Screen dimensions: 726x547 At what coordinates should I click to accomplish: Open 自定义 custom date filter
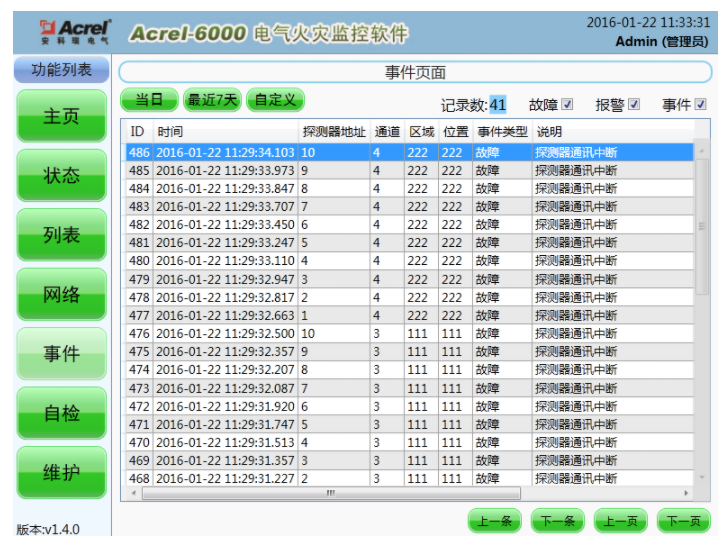pos(274,100)
